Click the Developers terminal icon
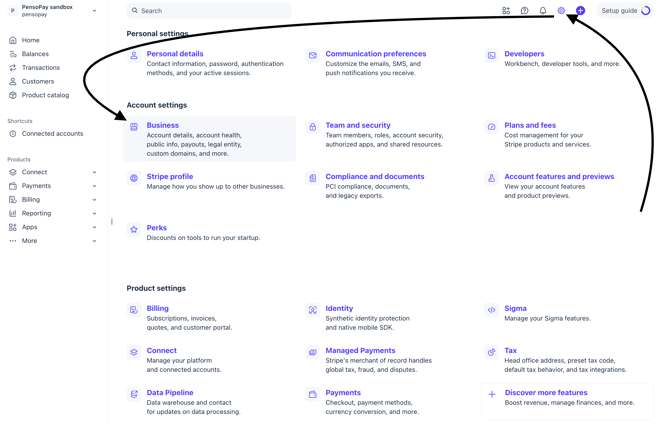 [491, 56]
